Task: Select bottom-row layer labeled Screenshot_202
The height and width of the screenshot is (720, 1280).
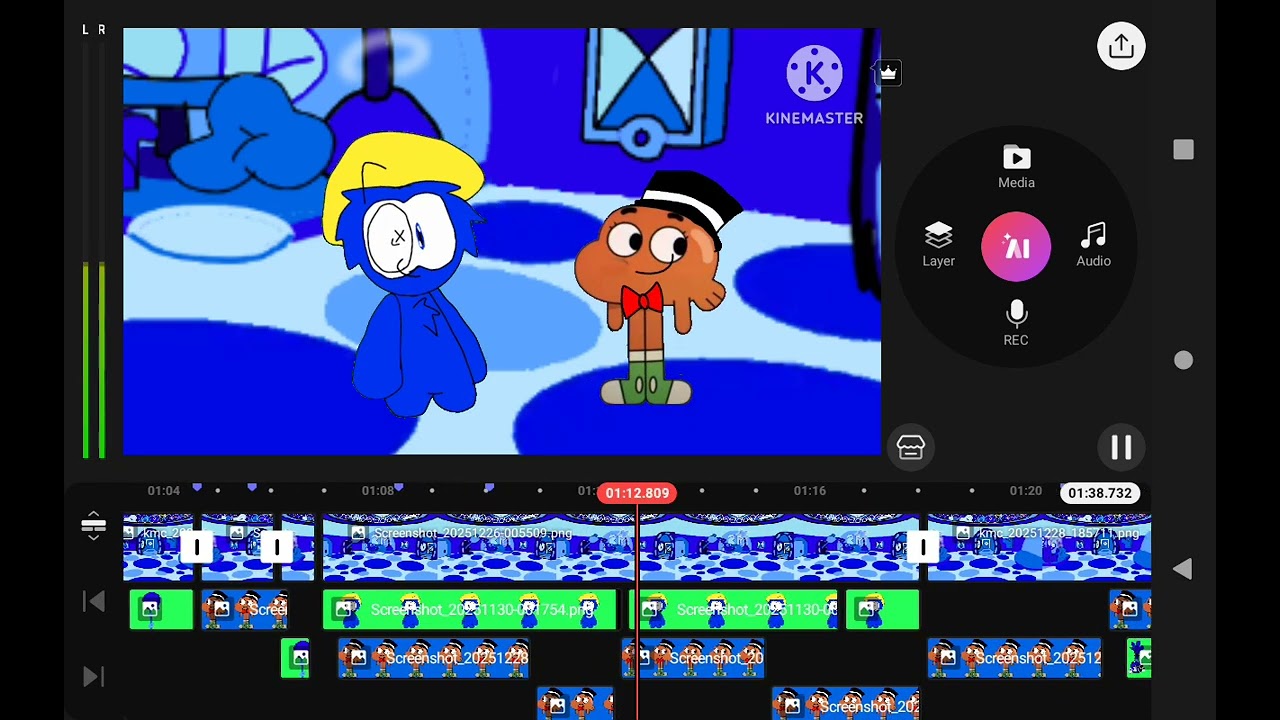Action: 845,704
